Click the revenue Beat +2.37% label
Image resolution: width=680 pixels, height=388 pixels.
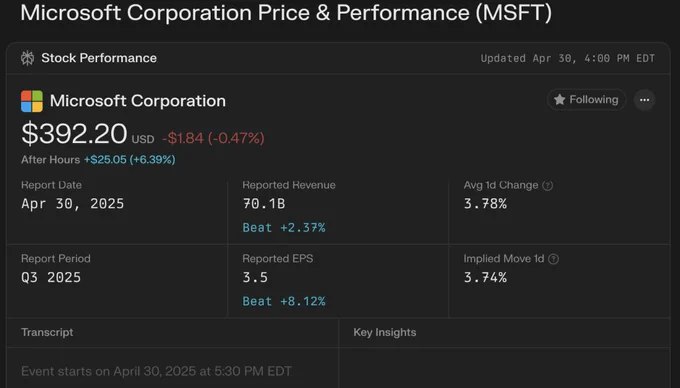(284, 228)
